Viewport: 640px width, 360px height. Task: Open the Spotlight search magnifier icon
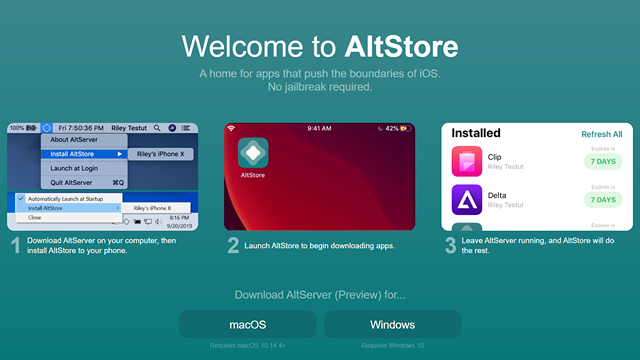pos(157,128)
